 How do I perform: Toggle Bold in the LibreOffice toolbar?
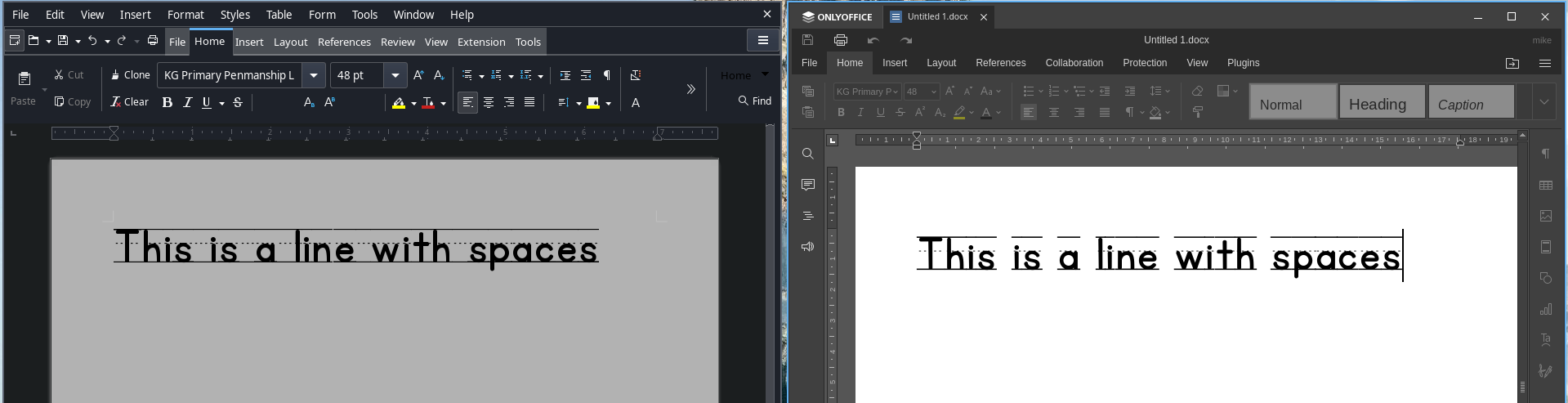(x=167, y=102)
